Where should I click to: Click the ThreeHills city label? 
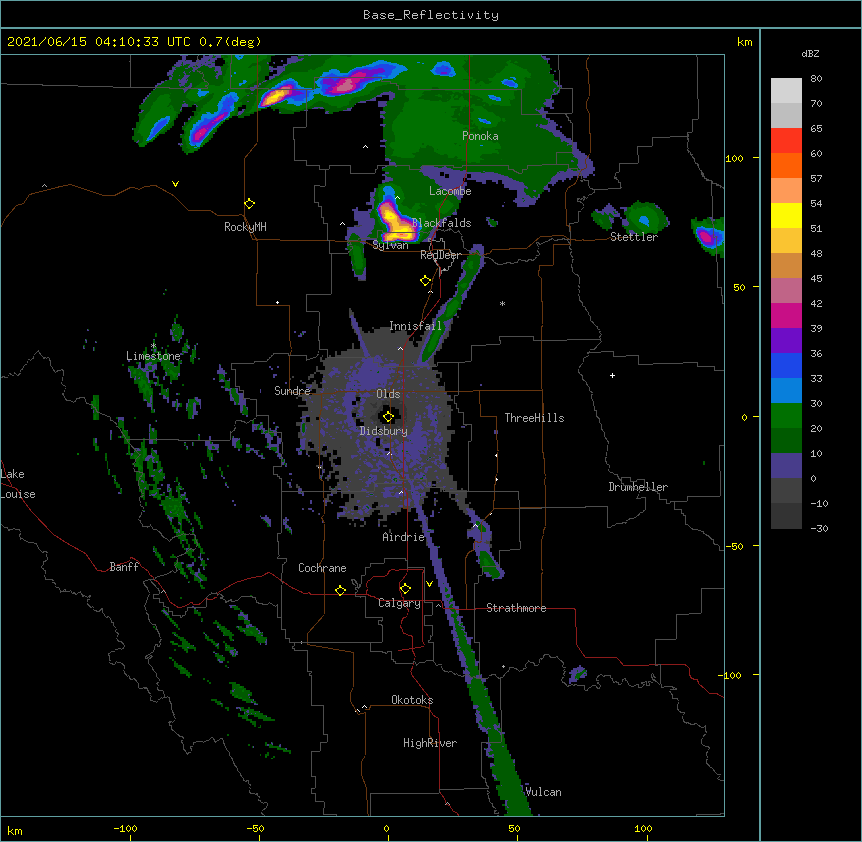(x=534, y=418)
